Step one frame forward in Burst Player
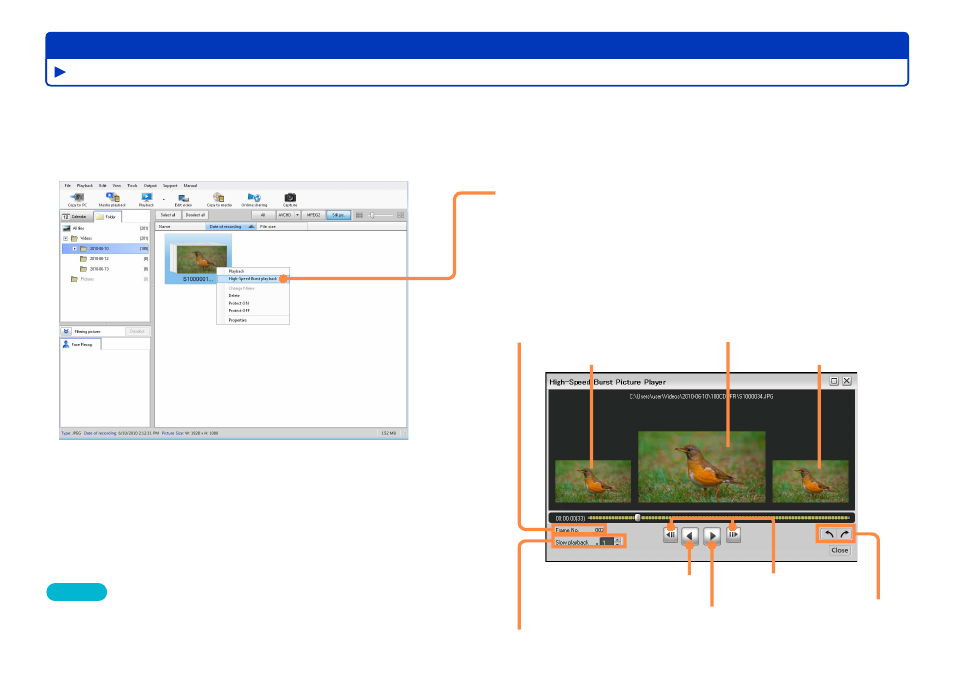Screen dimensions: 954x673 point(733,535)
